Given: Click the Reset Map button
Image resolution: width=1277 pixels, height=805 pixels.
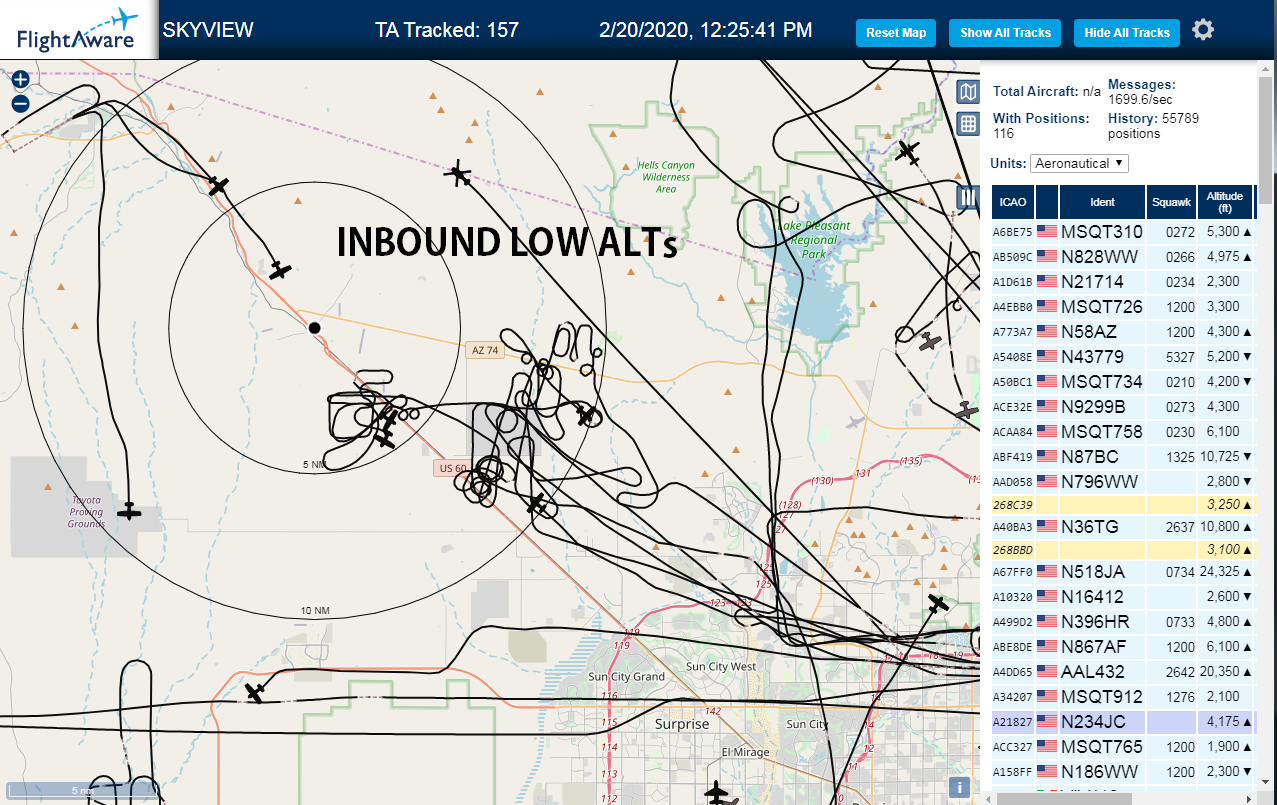Looking at the screenshot, I should coord(896,33).
